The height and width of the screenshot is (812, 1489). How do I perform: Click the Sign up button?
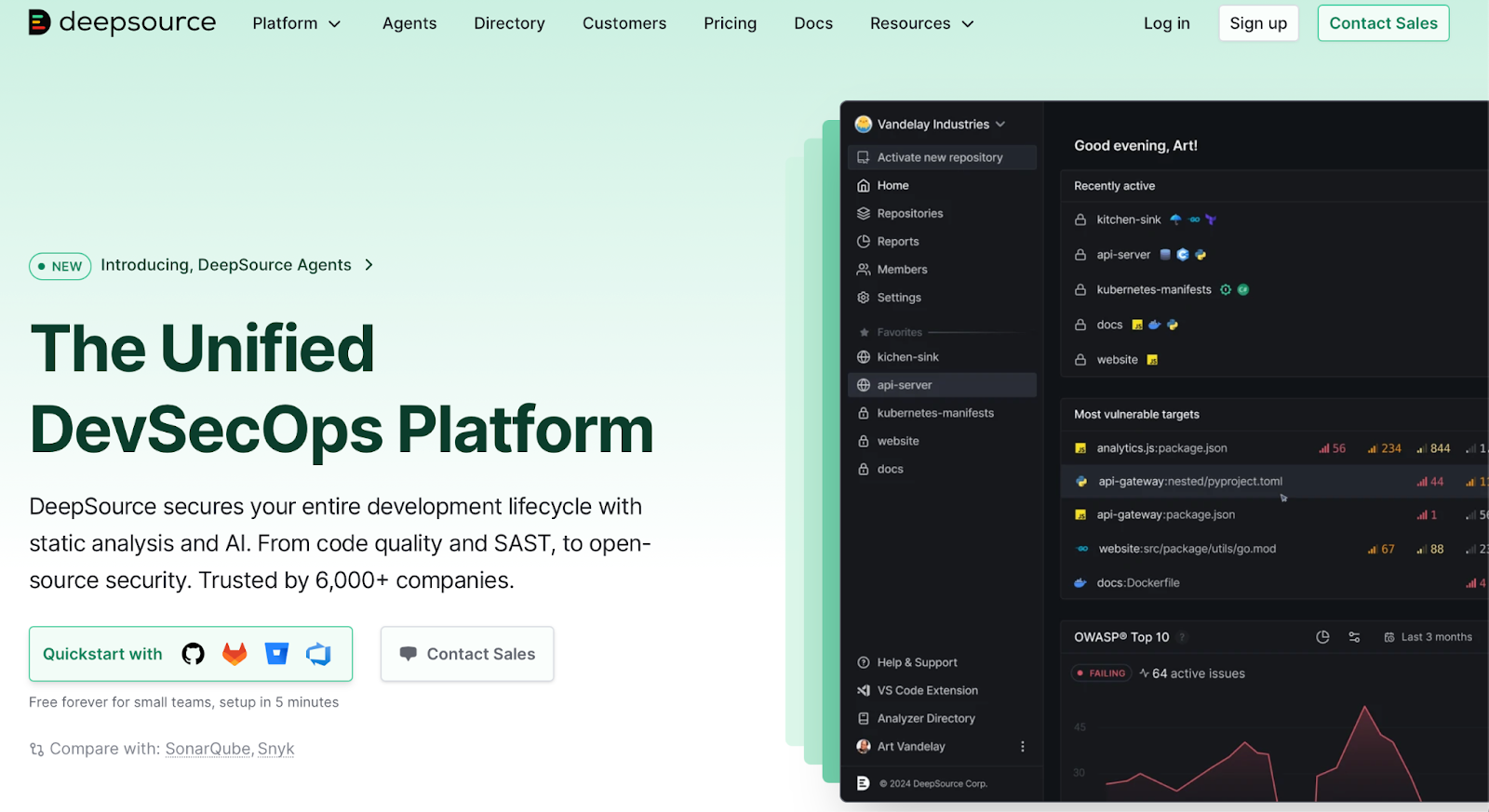1258,23
